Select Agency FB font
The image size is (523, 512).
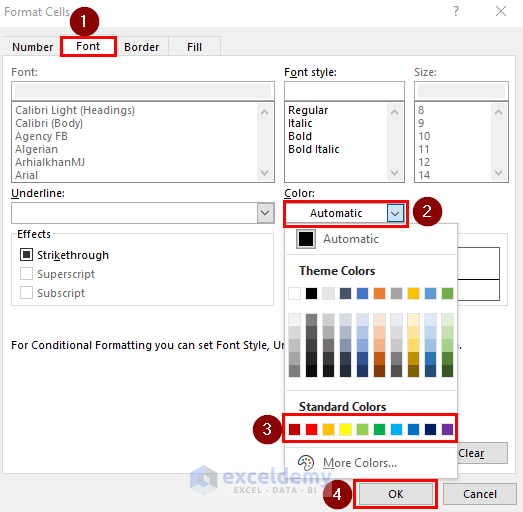(x=41, y=136)
